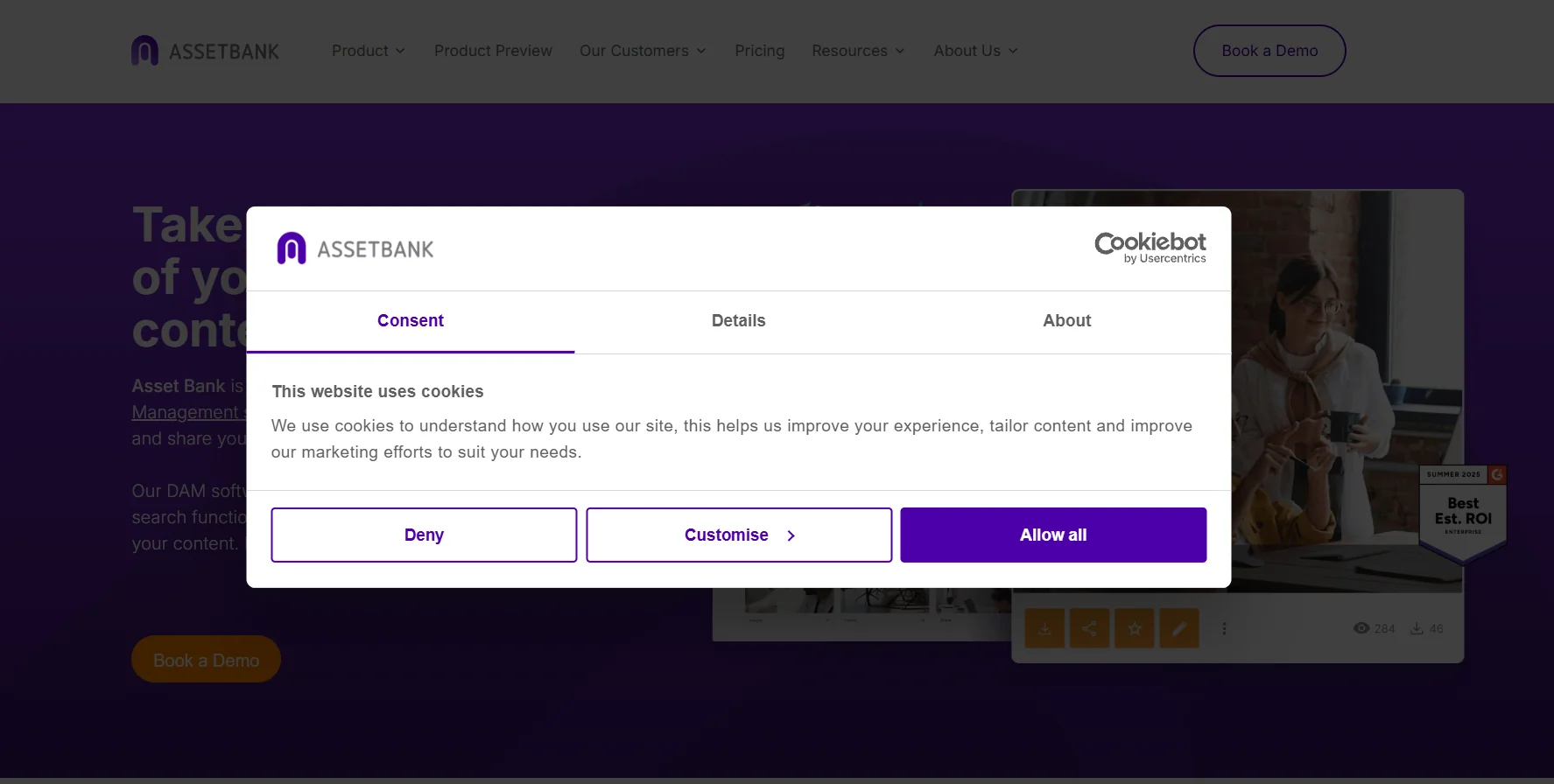Open the Resources dropdown menu

coord(858,51)
